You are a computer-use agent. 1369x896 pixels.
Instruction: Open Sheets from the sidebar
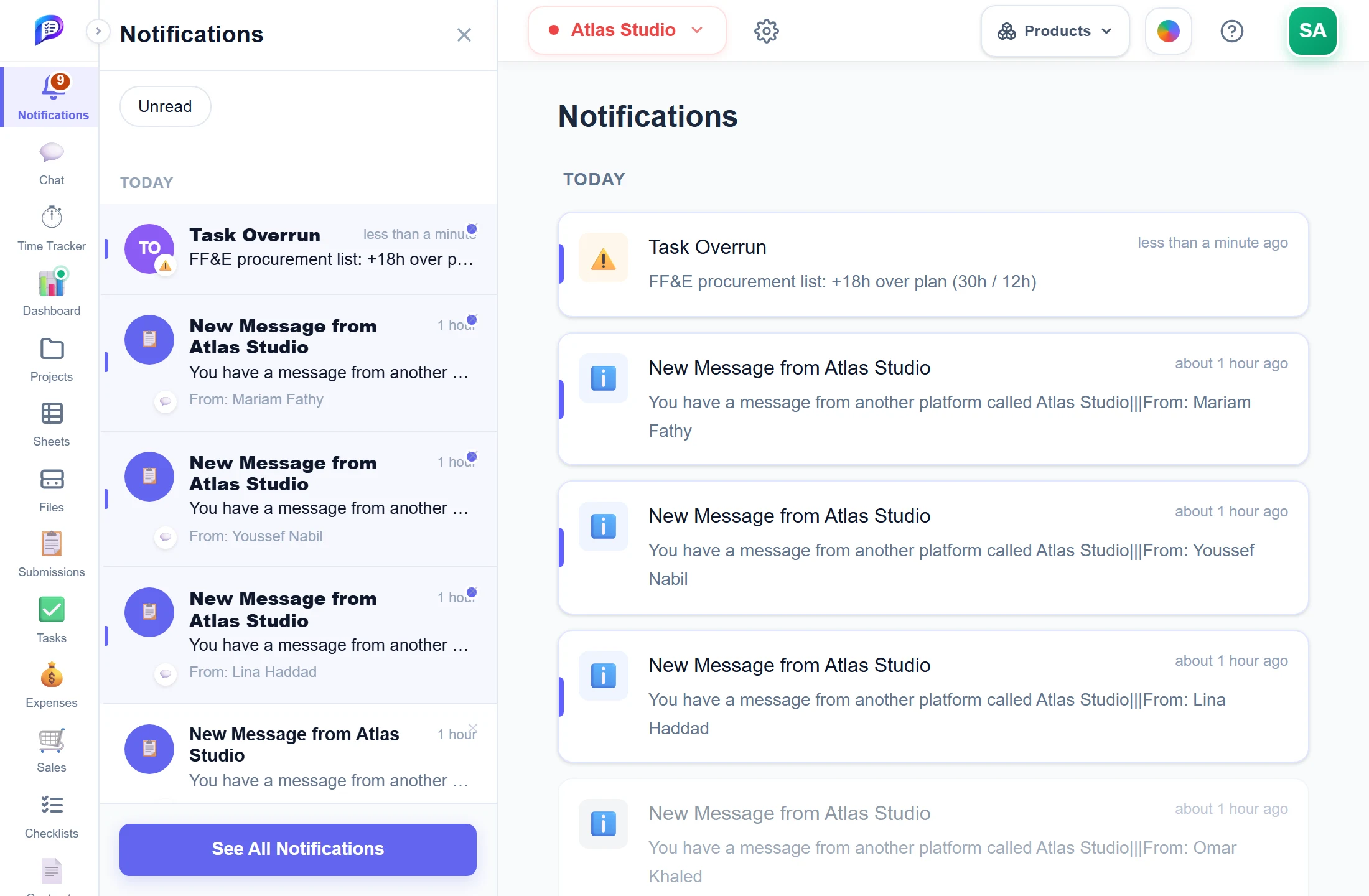52,424
